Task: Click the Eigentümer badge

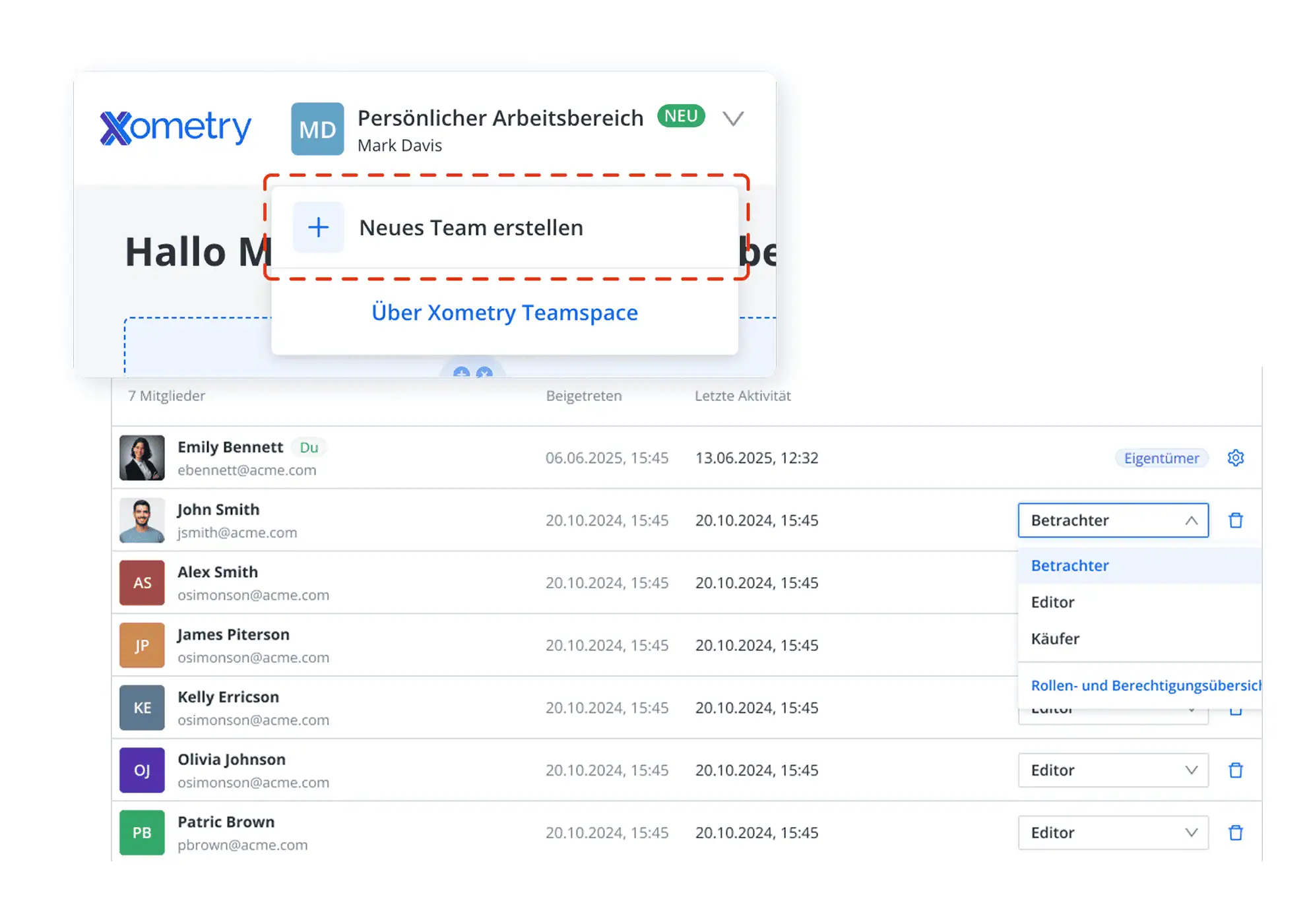Action: [1161, 458]
